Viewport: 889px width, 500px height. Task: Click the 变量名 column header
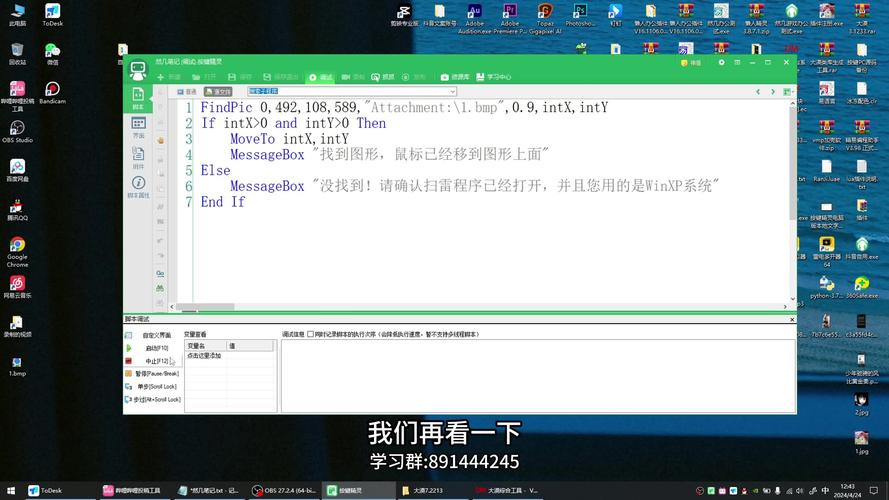pos(206,346)
